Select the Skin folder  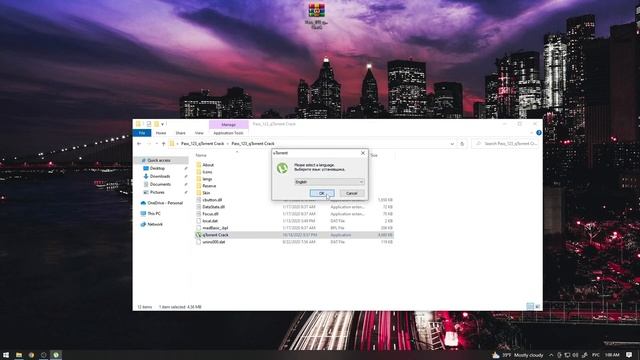point(206,193)
